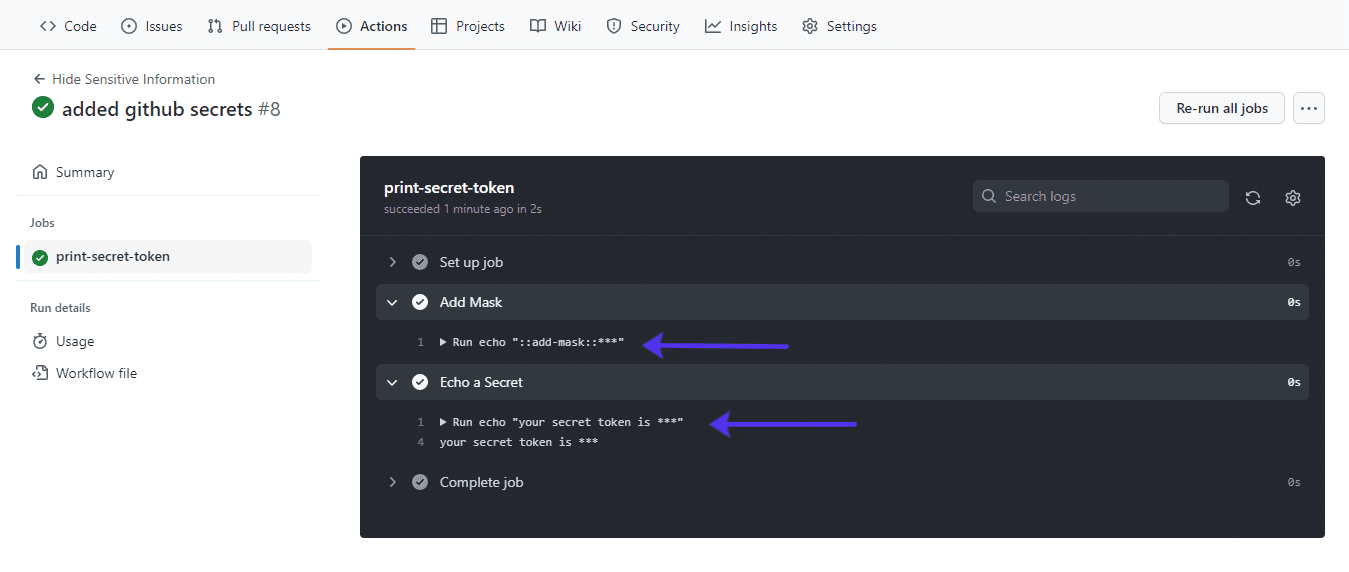Viewport: 1349px width, 572px height.
Task: Click the Set up job status check icon
Action: [x=420, y=262]
